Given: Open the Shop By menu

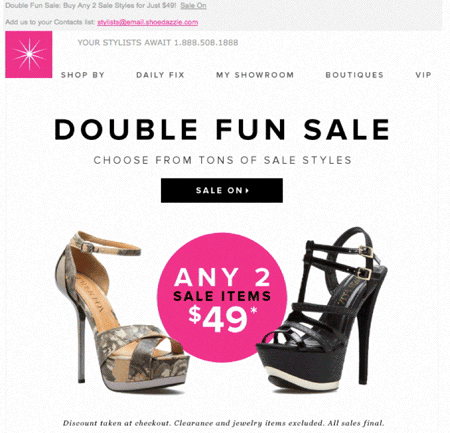Looking at the screenshot, I should 83,75.
